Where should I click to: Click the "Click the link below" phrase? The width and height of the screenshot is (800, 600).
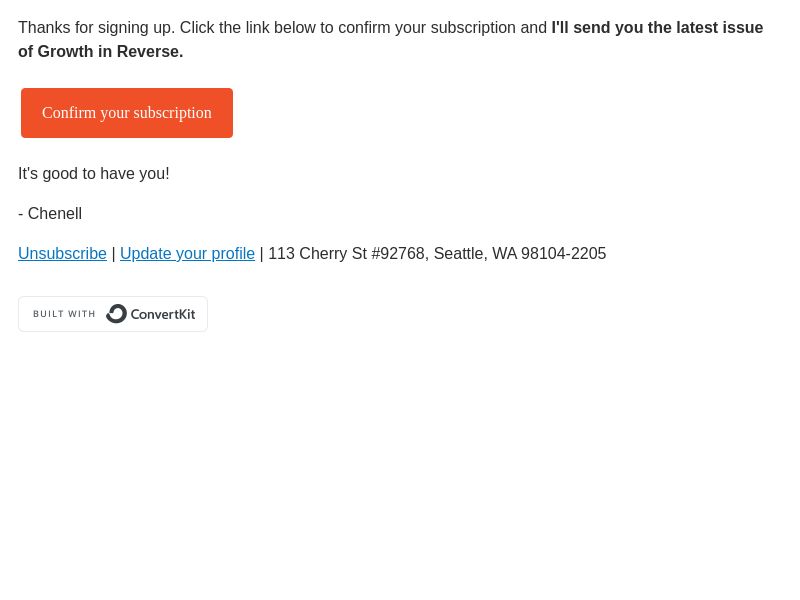click(x=247, y=28)
